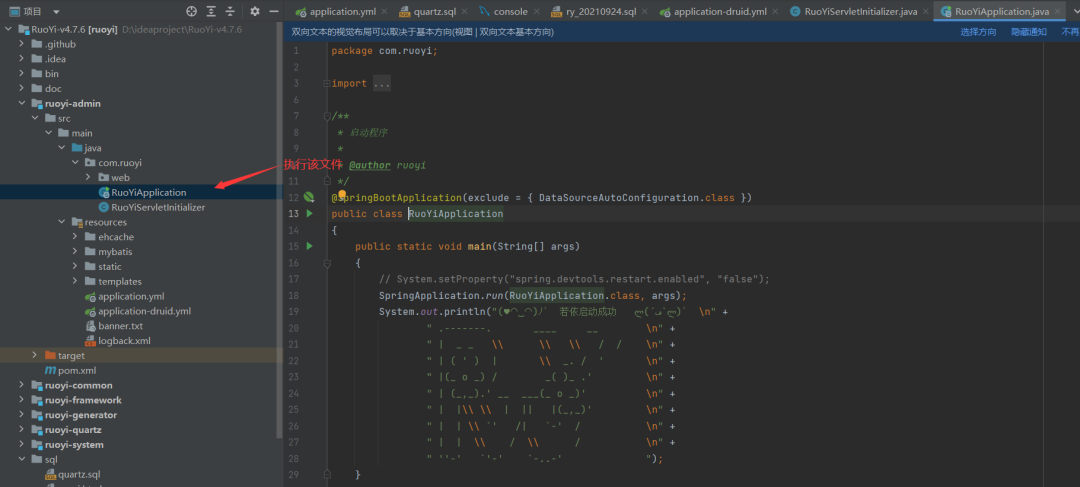Expand the doc folder
The width and height of the screenshot is (1080, 487).
(22, 88)
